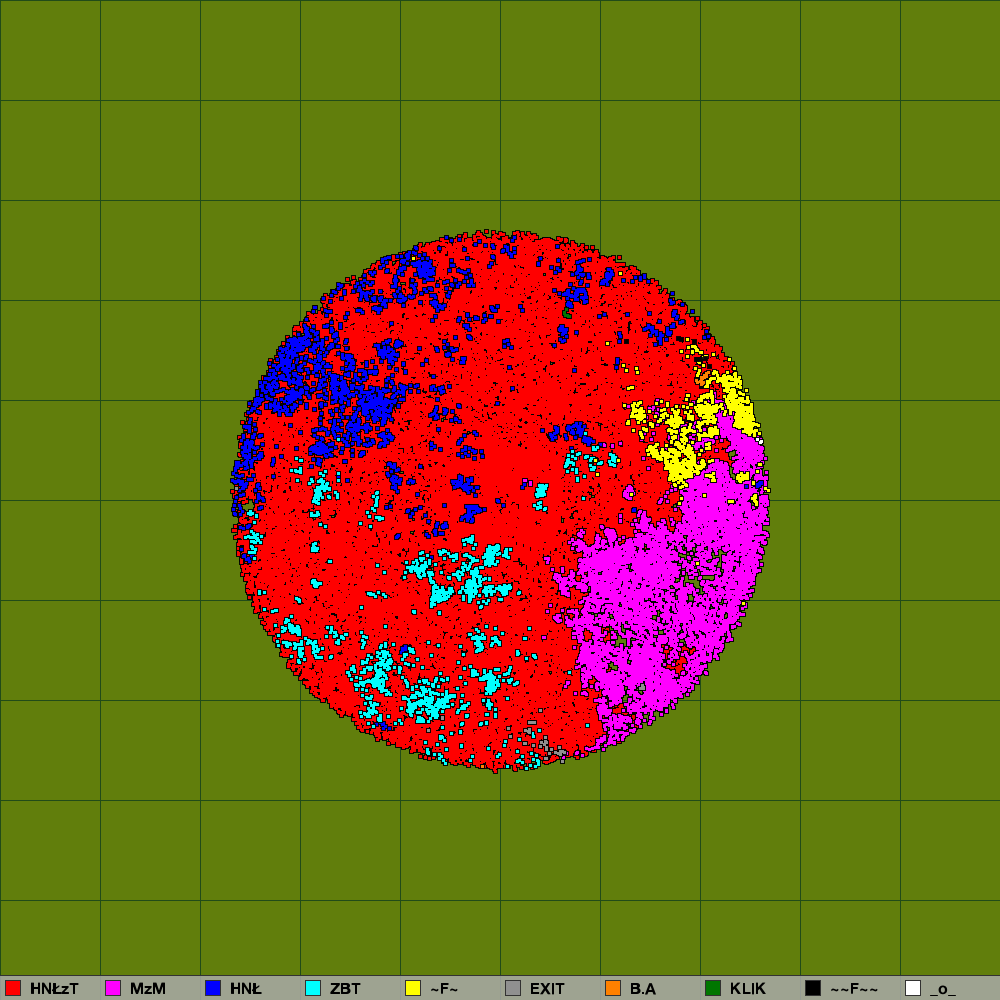Click the orange B.A legend swatch
The width and height of the screenshot is (1000, 1000).
pos(613,988)
